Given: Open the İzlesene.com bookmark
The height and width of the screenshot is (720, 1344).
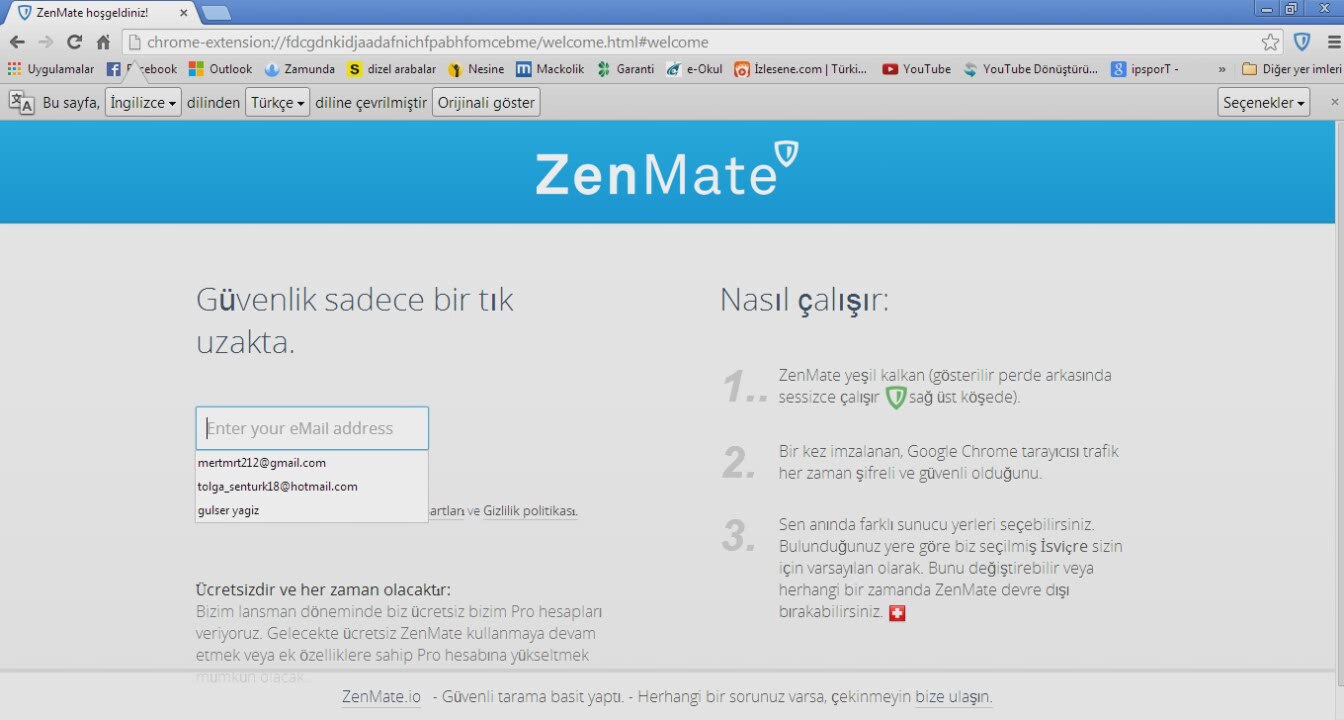Looking at the screenshot, I should tap(801, 69).
